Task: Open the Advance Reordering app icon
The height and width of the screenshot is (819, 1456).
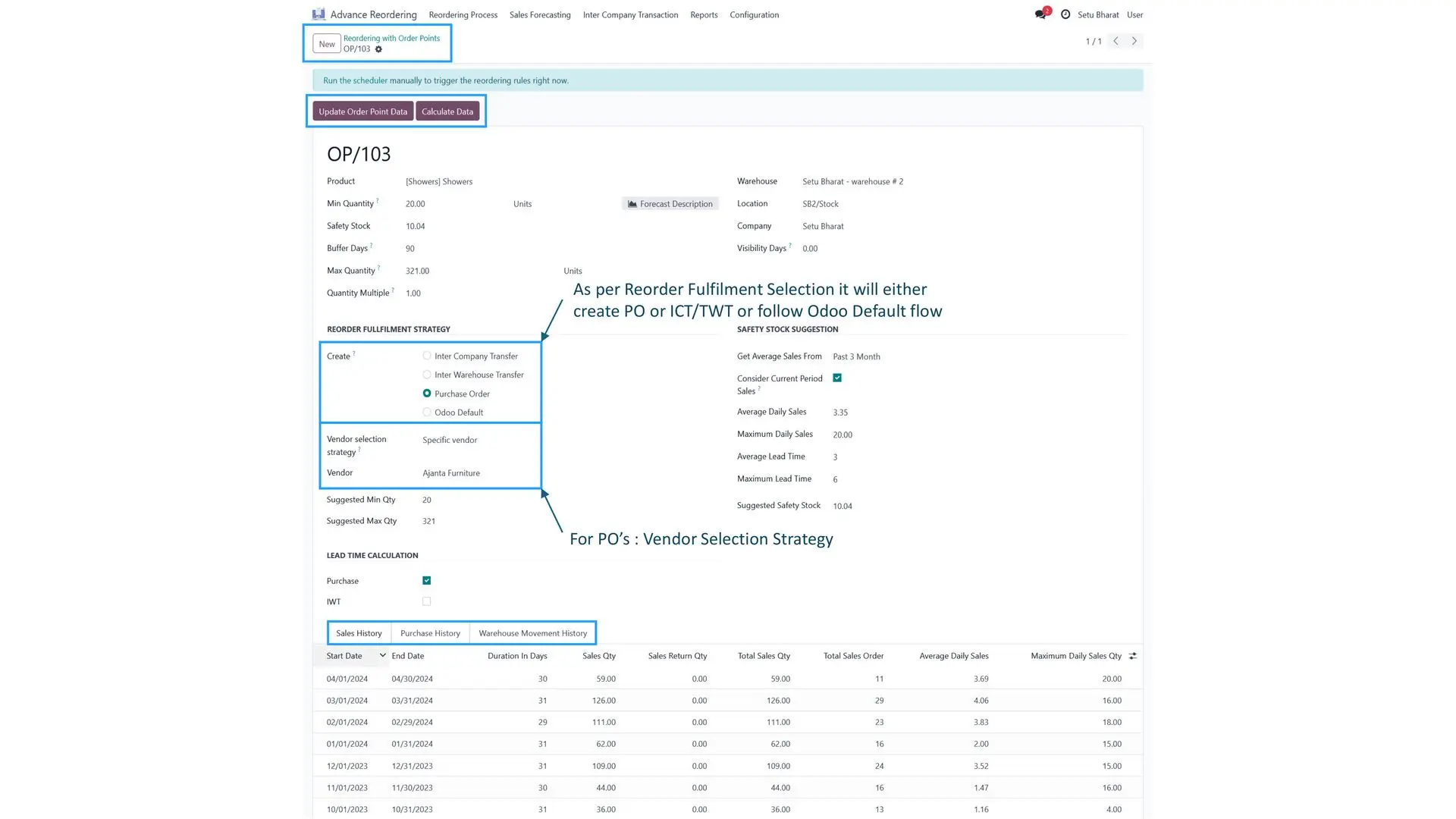Action: click(318, 14)
